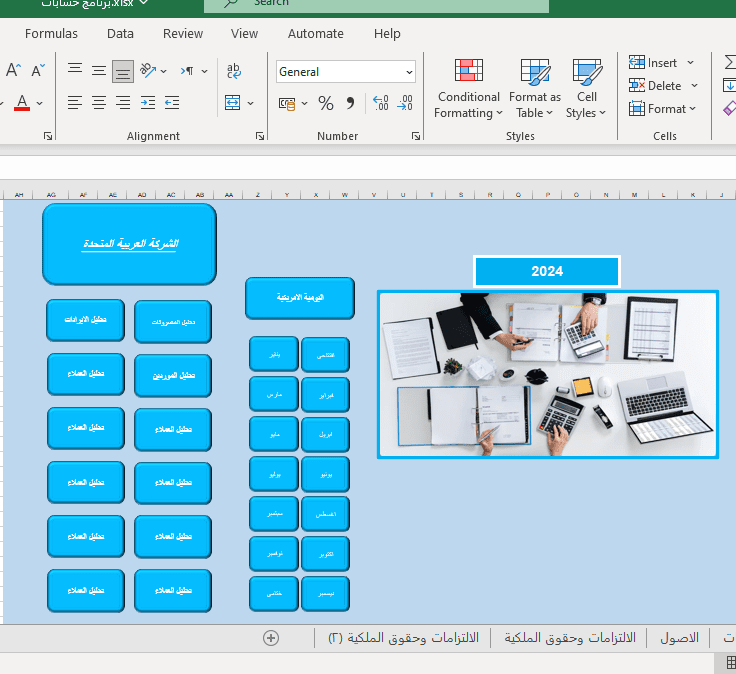Click the يناير January month button

pos(274,354)
